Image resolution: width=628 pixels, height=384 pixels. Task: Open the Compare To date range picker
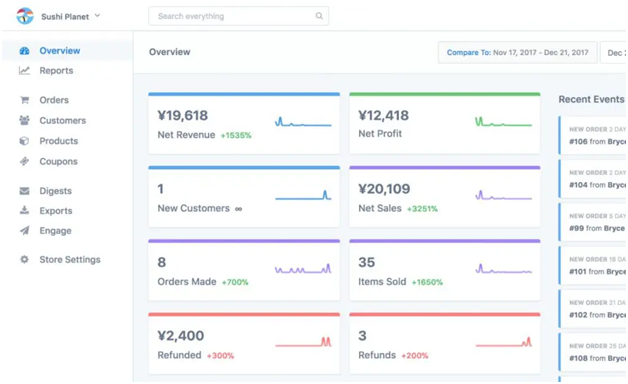tap(517, 52)
